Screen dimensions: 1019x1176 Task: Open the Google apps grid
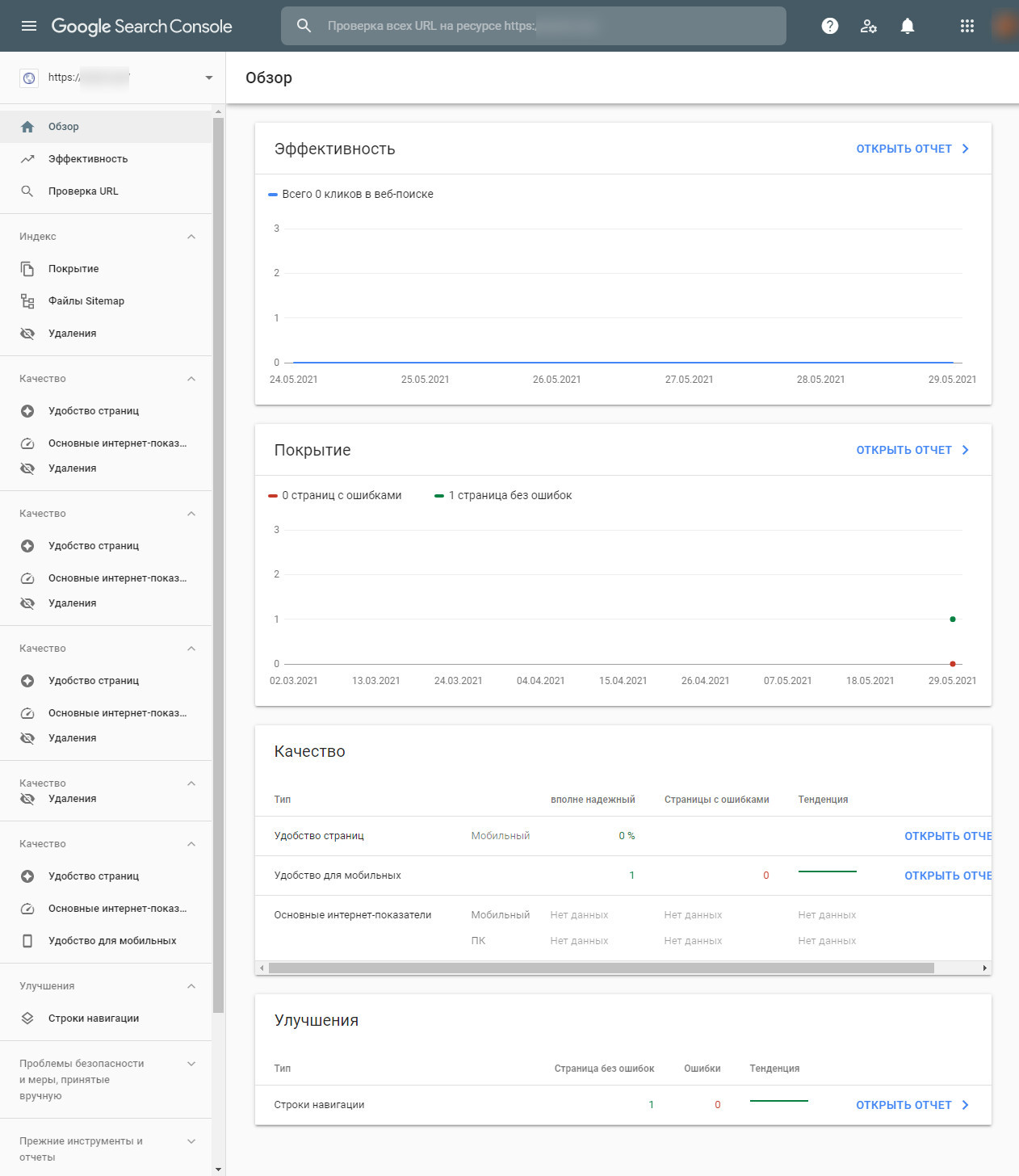pos(967,26)
